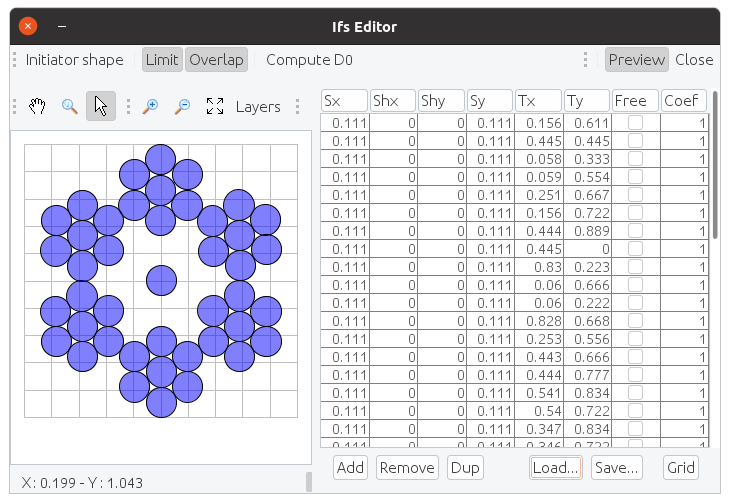
Task: Click the center circle in the preview
Action: pyautogui.click(x=162, y=280)
